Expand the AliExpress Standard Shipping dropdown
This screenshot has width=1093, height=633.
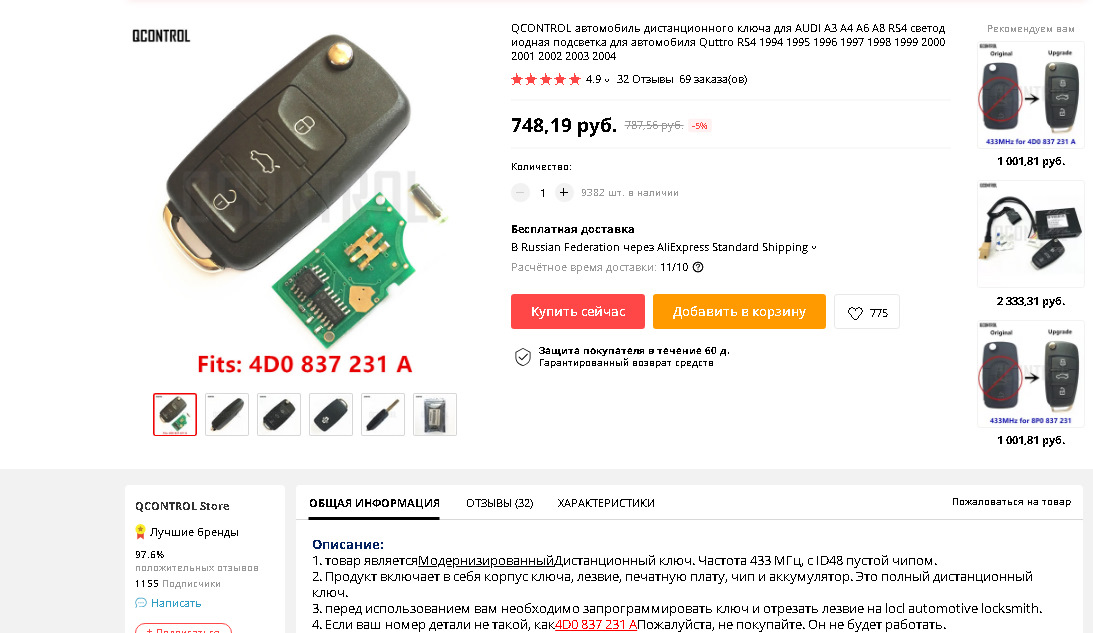814,247
